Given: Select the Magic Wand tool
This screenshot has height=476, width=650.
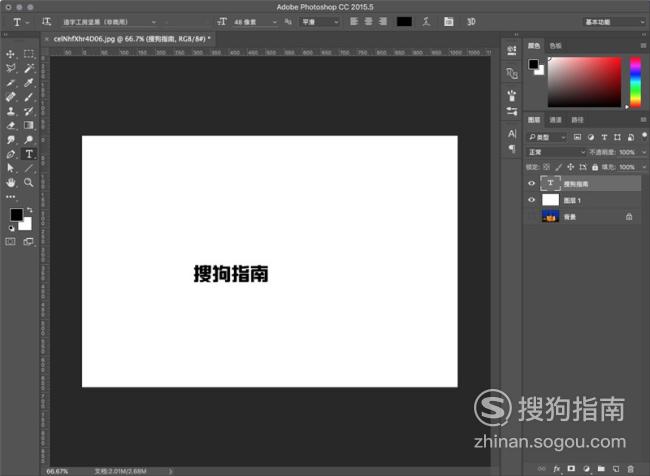Looking at the screenshot, I should (29, 68).
